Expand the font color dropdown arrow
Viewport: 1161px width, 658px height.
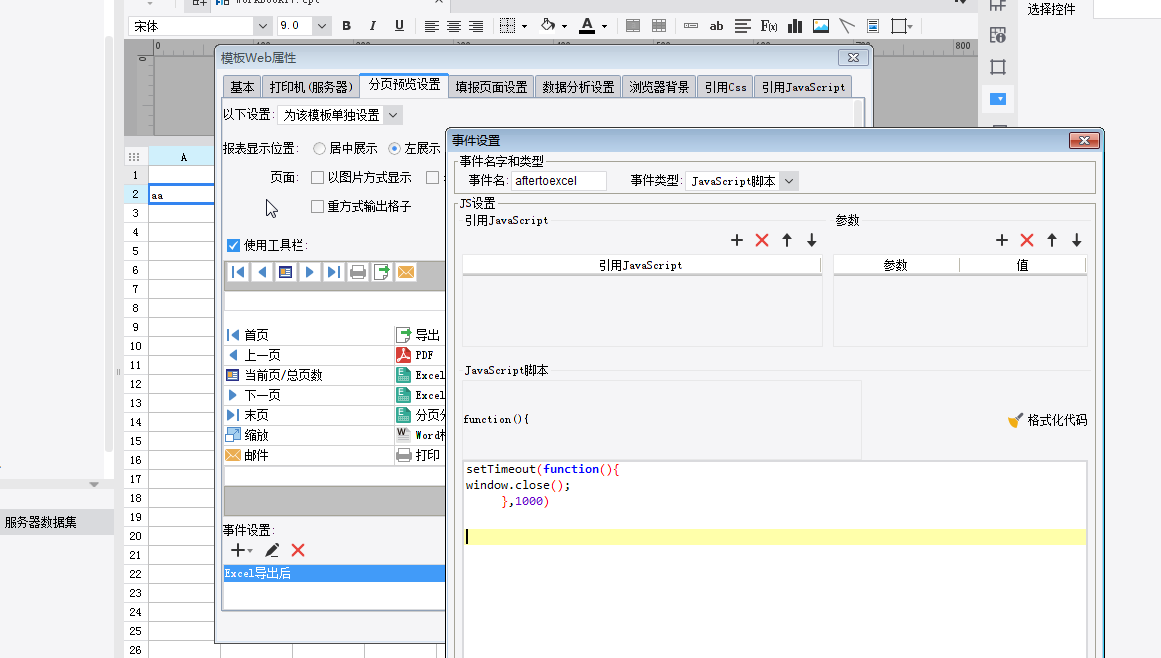604,27
